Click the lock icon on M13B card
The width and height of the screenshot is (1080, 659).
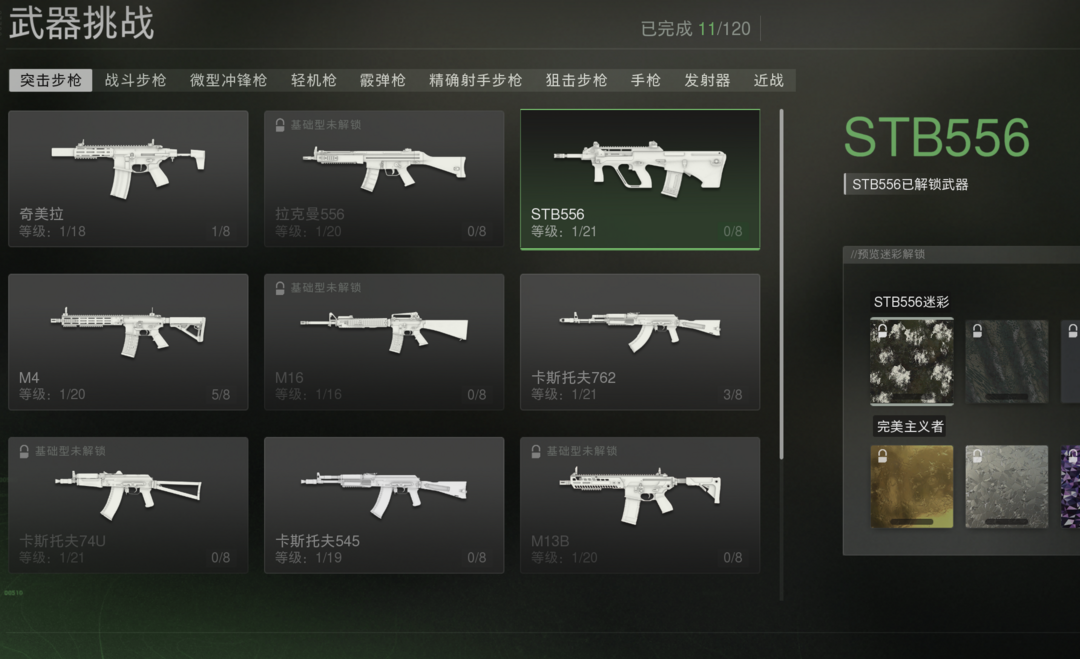point(536,451)
